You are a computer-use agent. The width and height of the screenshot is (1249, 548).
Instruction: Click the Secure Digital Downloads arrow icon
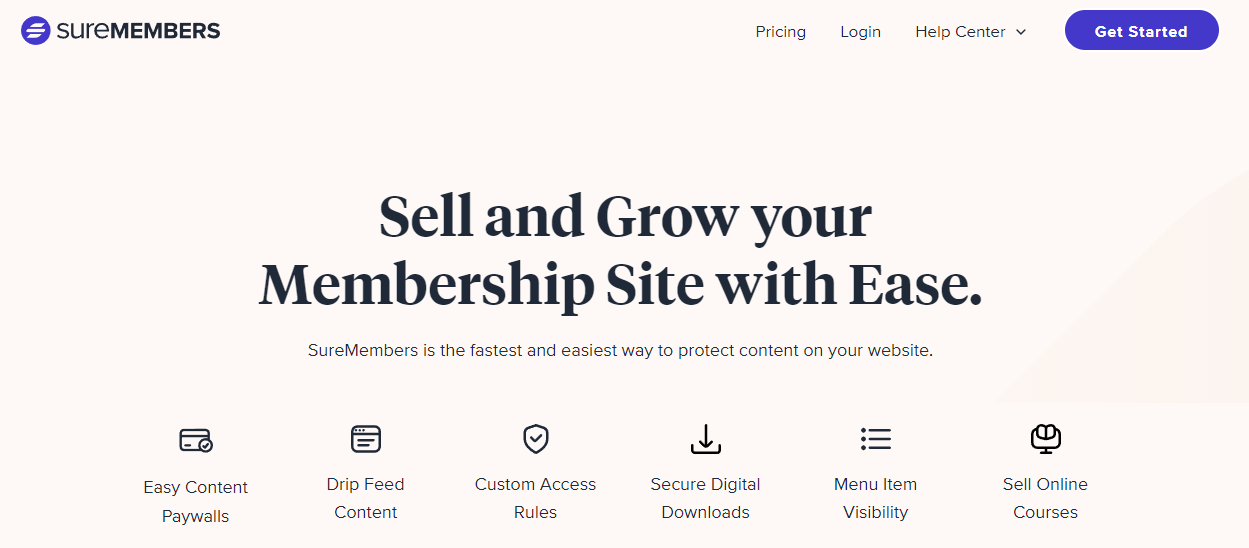pyautogui.click(x=706, y=438)
